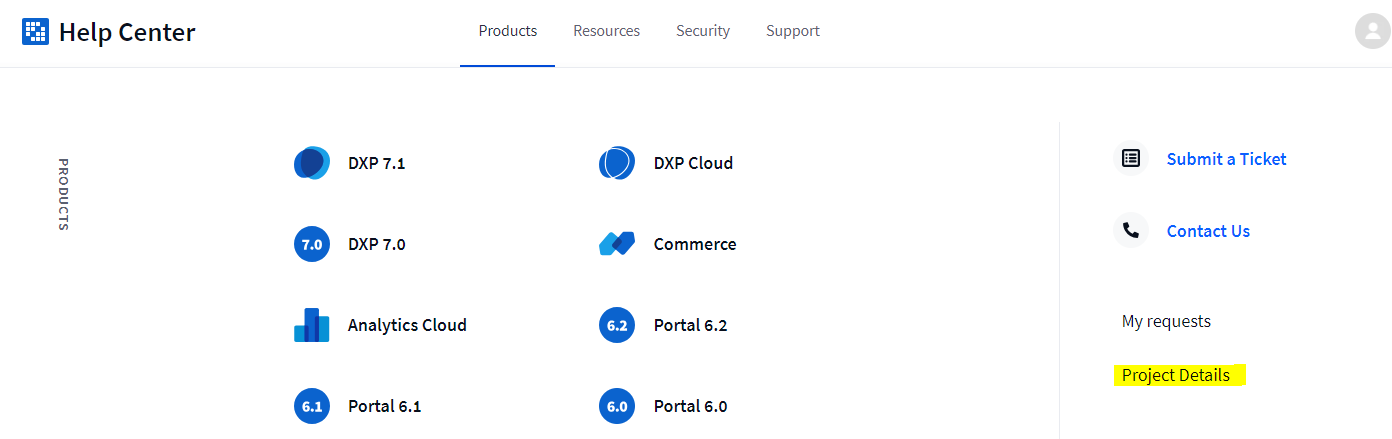The image size is (1392, 439).
Task: Click the Portal 6.2 badge icon
Action: click(617, 325)
